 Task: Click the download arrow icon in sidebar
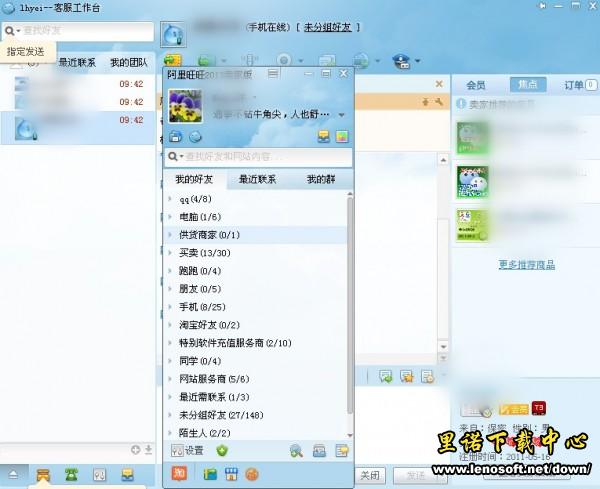coord(148,450)
